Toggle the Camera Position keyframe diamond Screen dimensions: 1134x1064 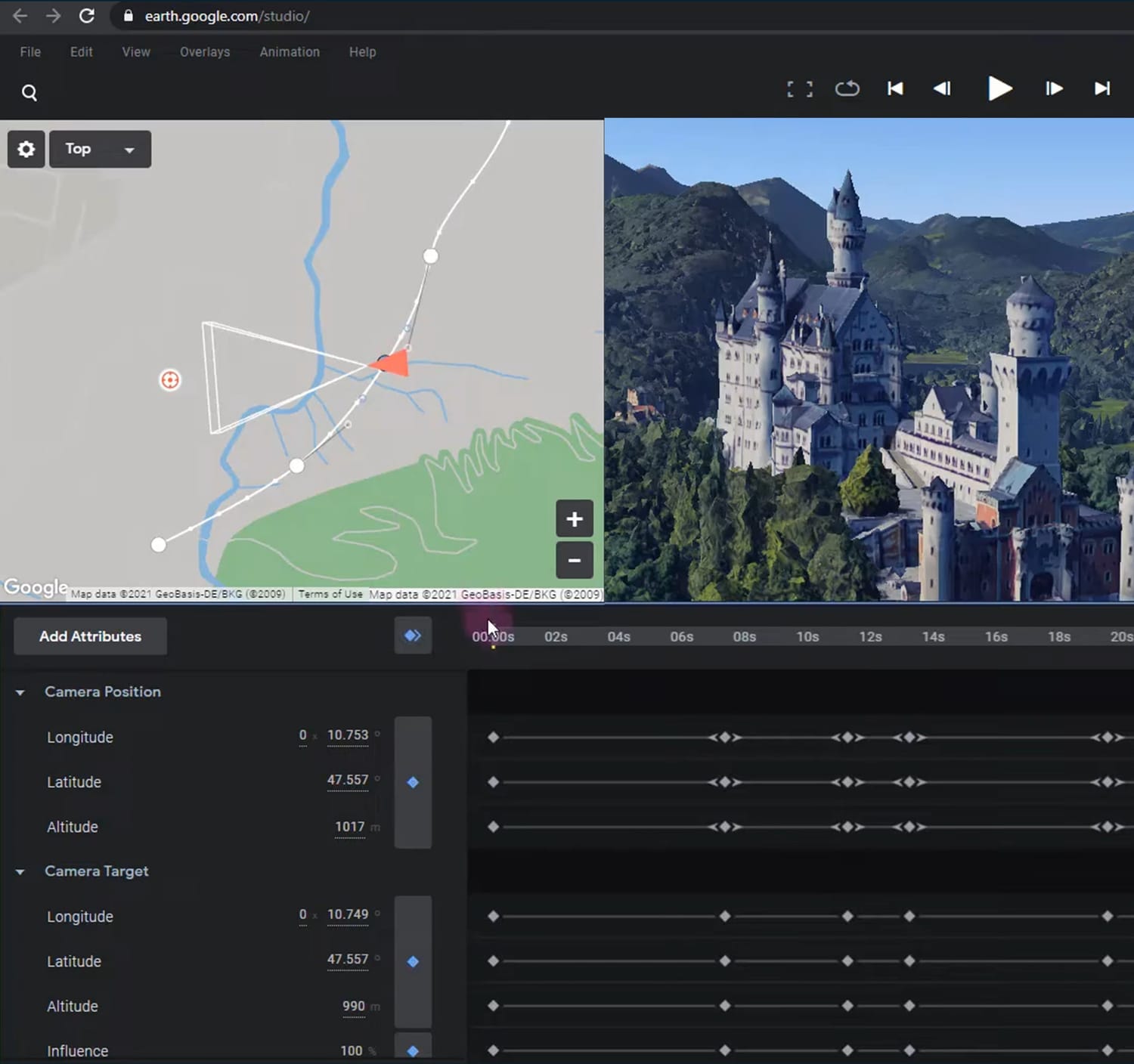(x=413, y=782)
